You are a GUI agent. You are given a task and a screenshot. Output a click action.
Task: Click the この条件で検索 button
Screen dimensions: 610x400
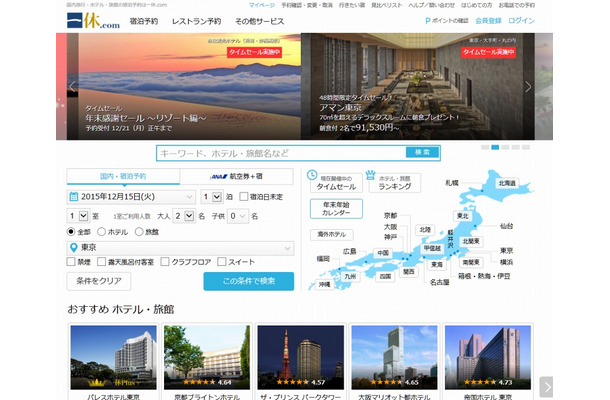[249, 281]
